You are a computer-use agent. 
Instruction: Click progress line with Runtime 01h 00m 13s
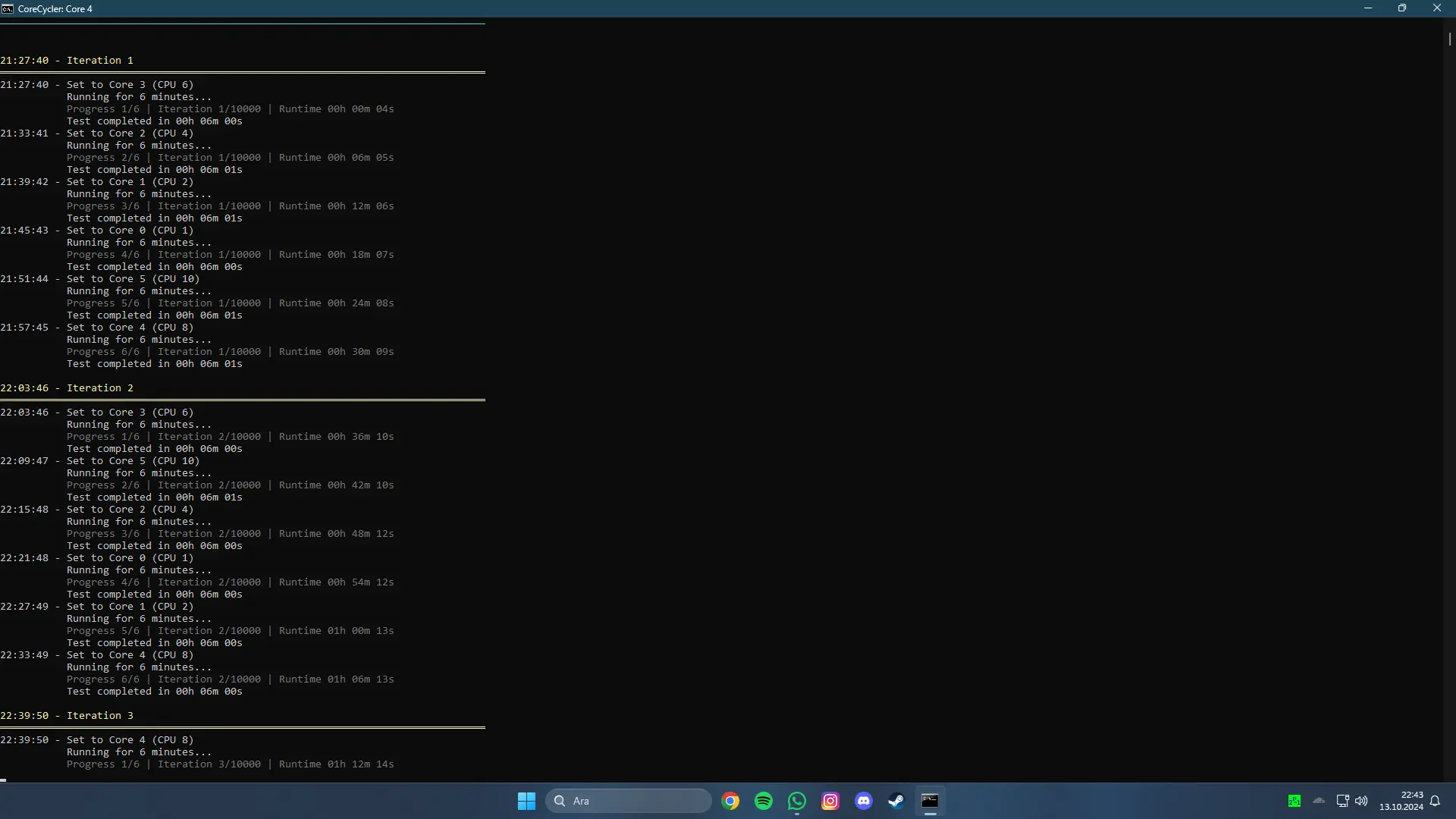[x=231, y=631]
